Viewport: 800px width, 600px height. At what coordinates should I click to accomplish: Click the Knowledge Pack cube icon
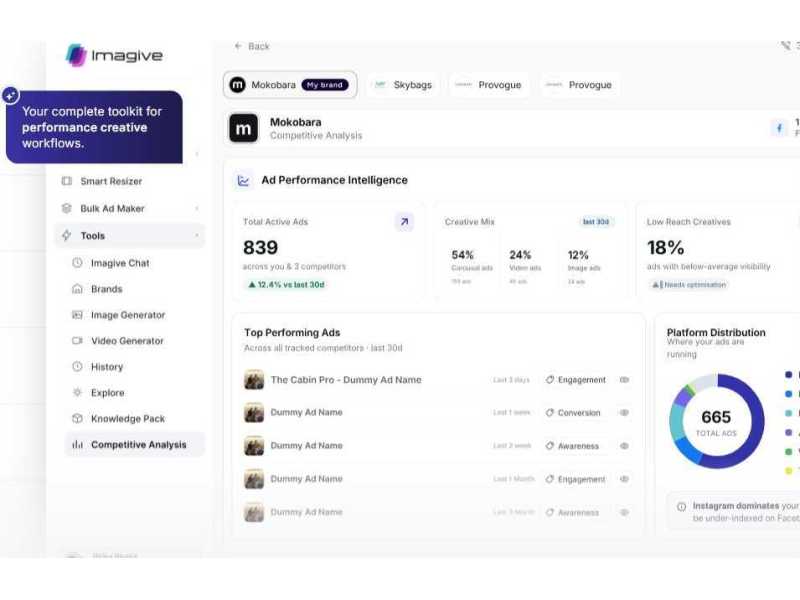tap(77, 418)
